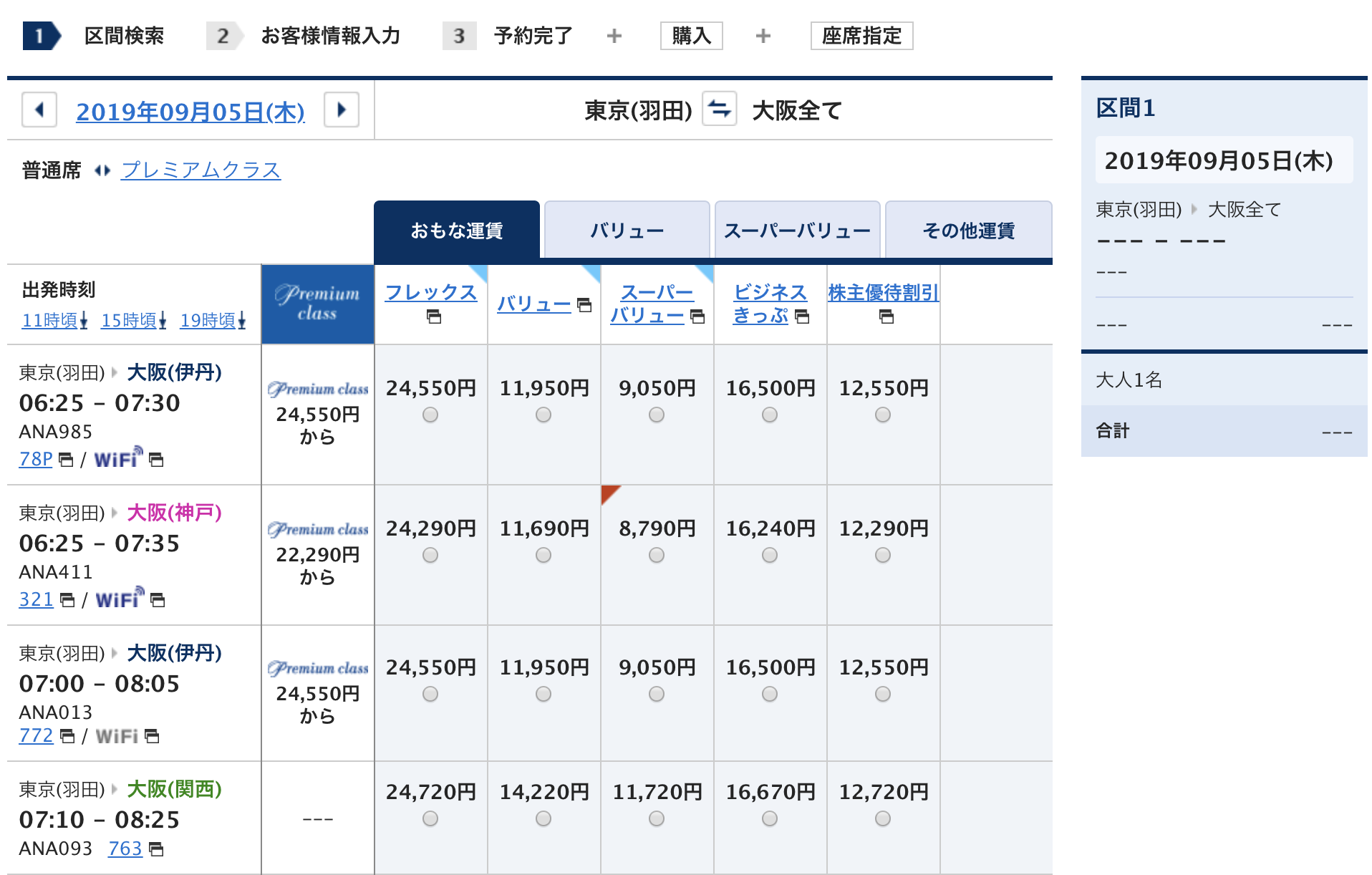Click 合計 total row in sidebar
Viewport: 1372px width, 875px height.
(x=1224, y=431)
